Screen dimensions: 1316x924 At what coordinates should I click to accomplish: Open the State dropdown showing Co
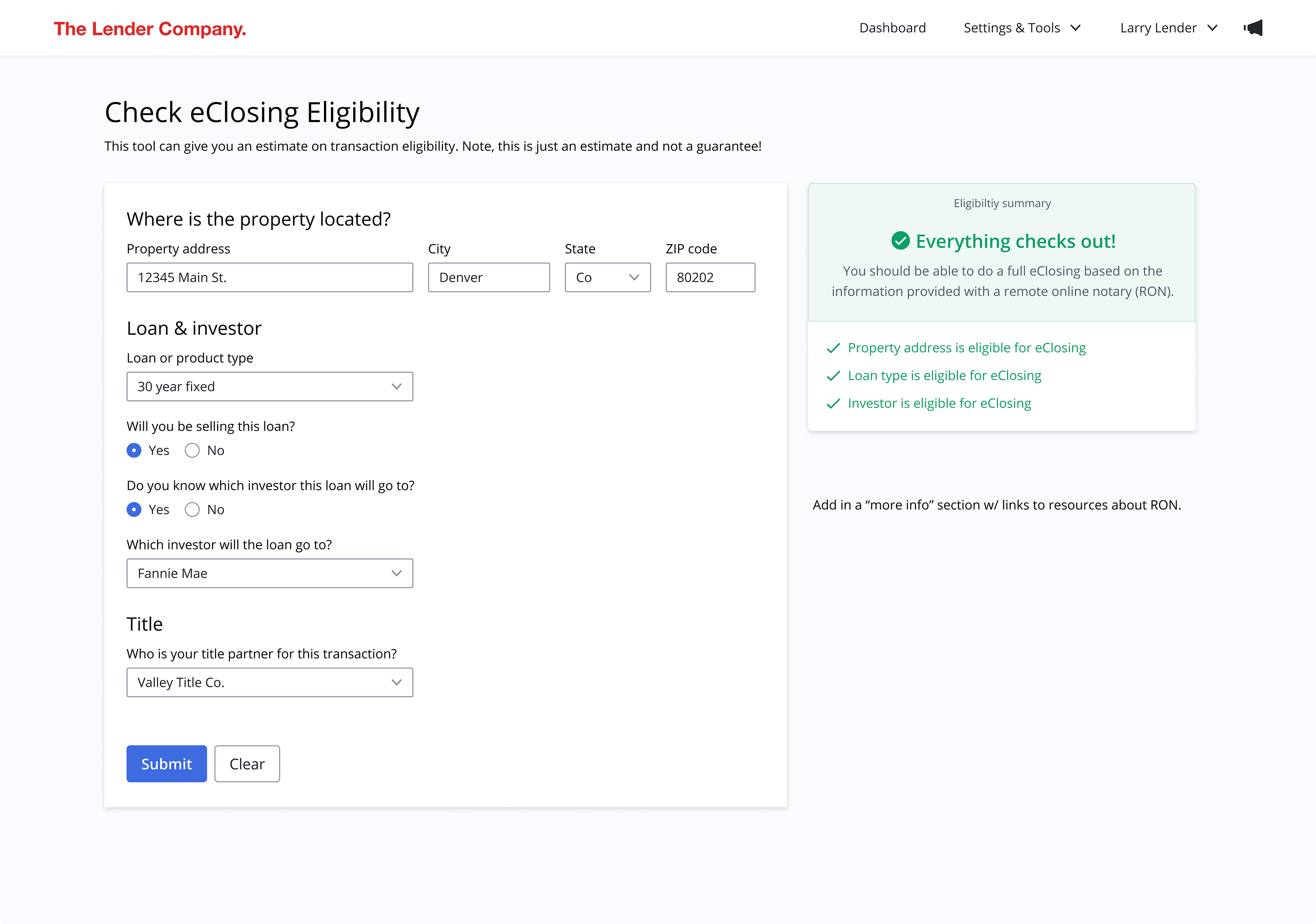(x=607, y=277)
